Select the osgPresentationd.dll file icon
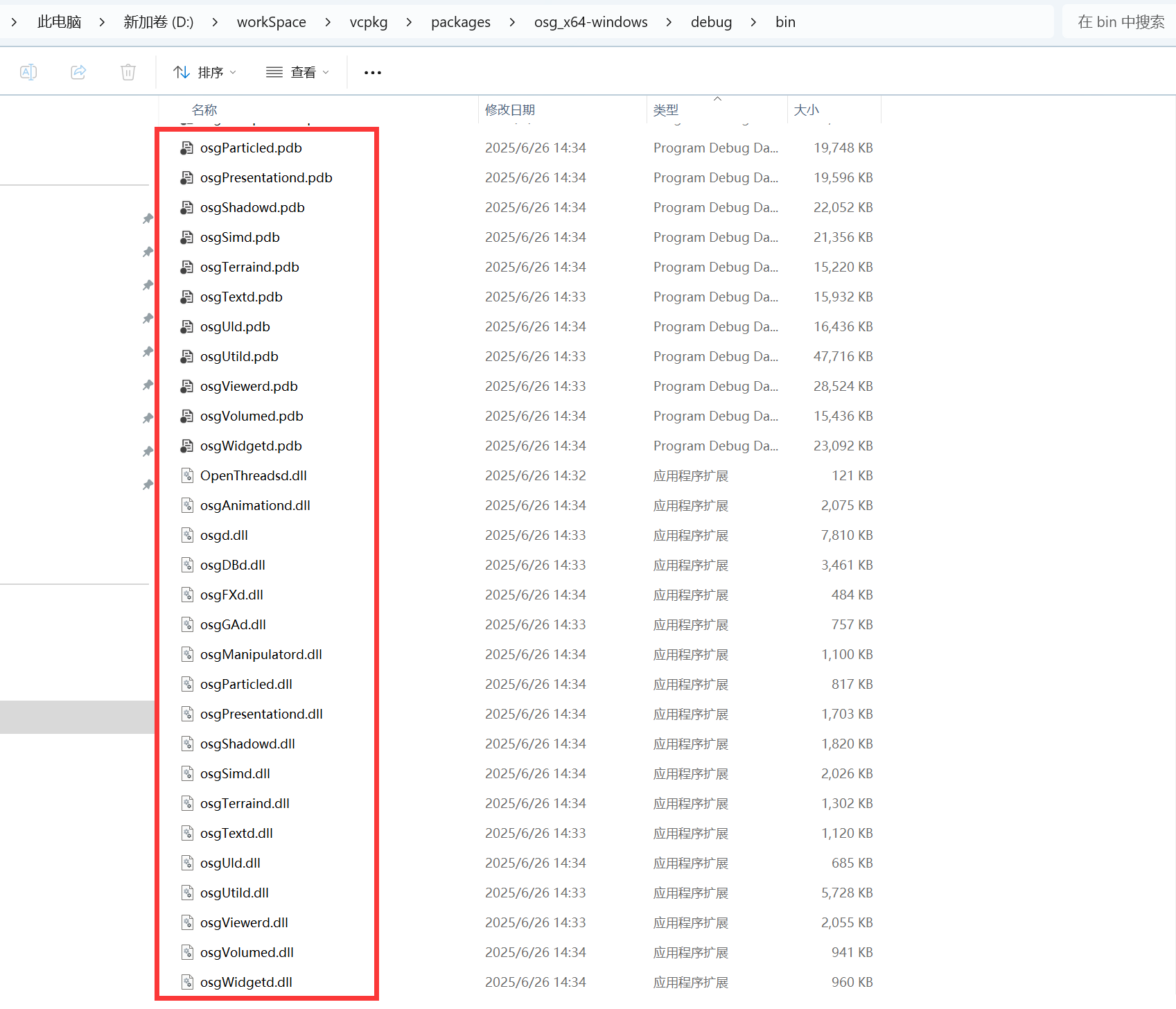 click(x=187, y=714)
